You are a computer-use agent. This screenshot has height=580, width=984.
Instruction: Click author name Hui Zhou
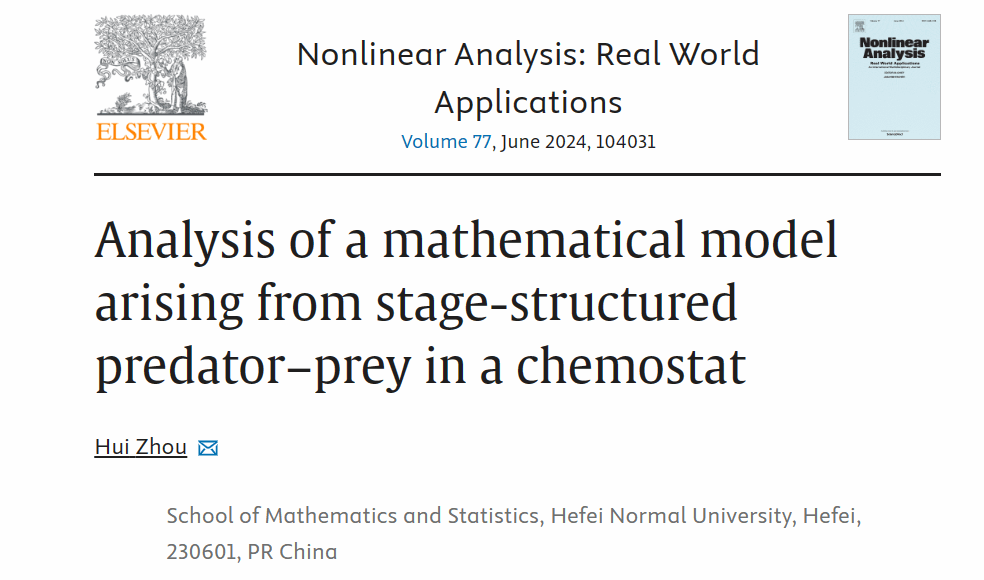tap(141, 447)
